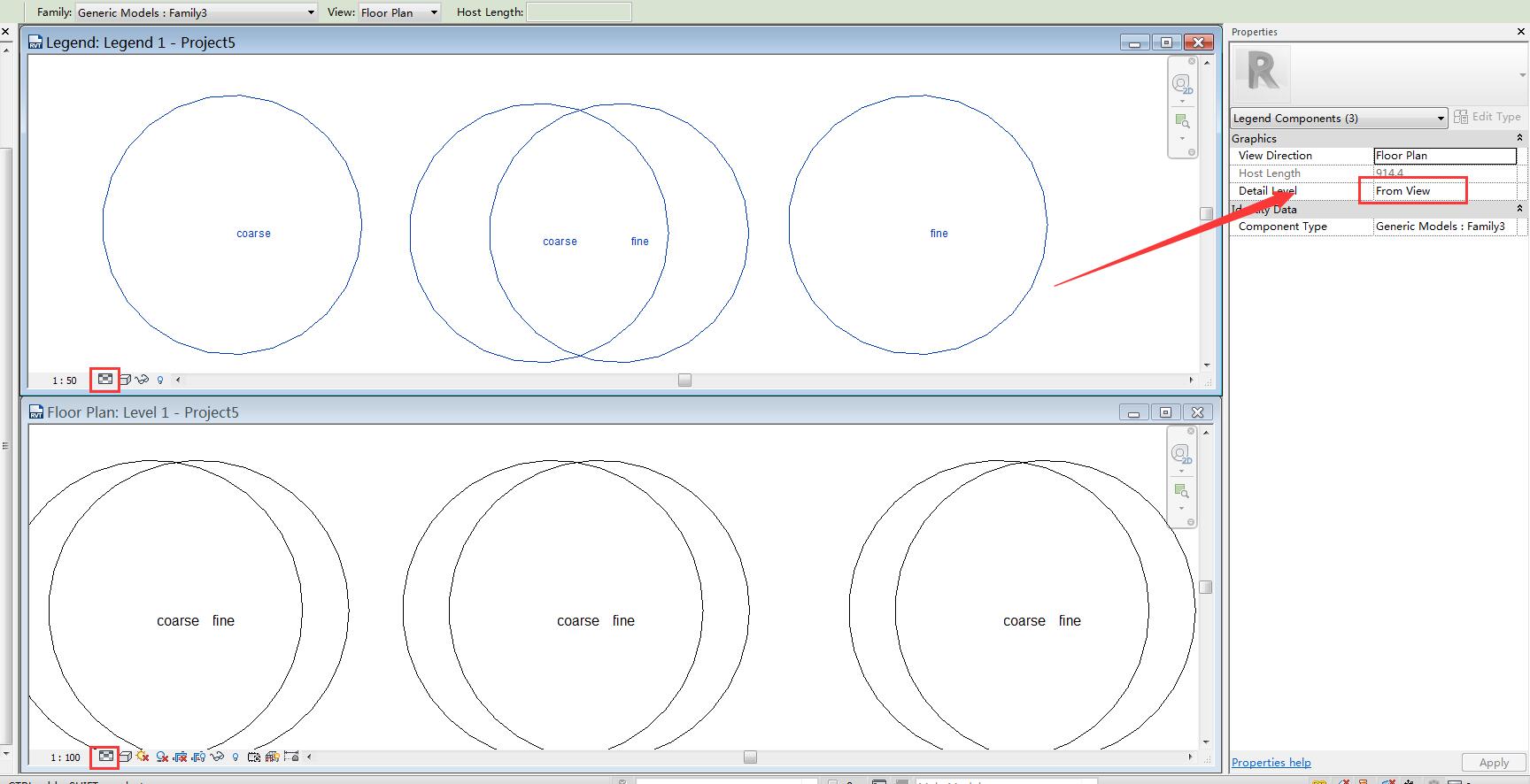
Task: Click Legend view vertical scrollbar thumb
Action: click(1206, 213)
